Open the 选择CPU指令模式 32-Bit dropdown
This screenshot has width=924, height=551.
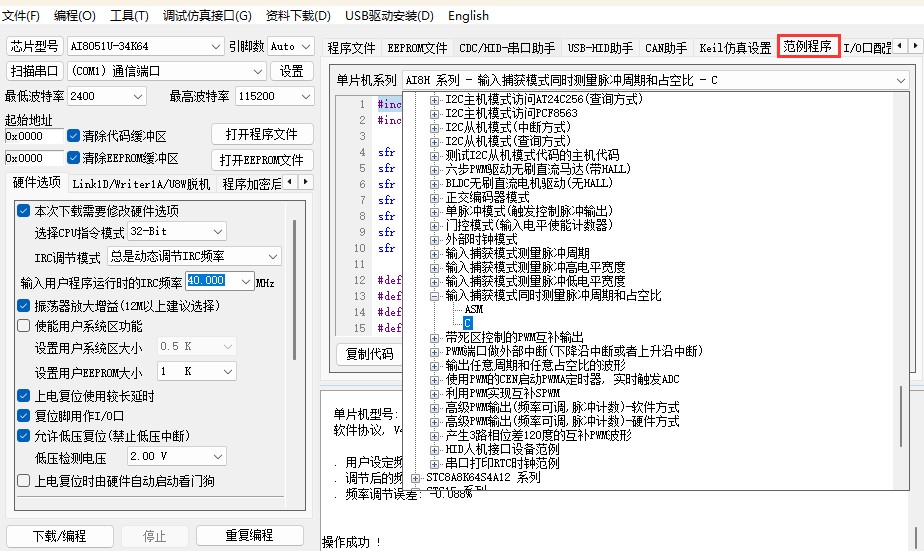(177, 232)
